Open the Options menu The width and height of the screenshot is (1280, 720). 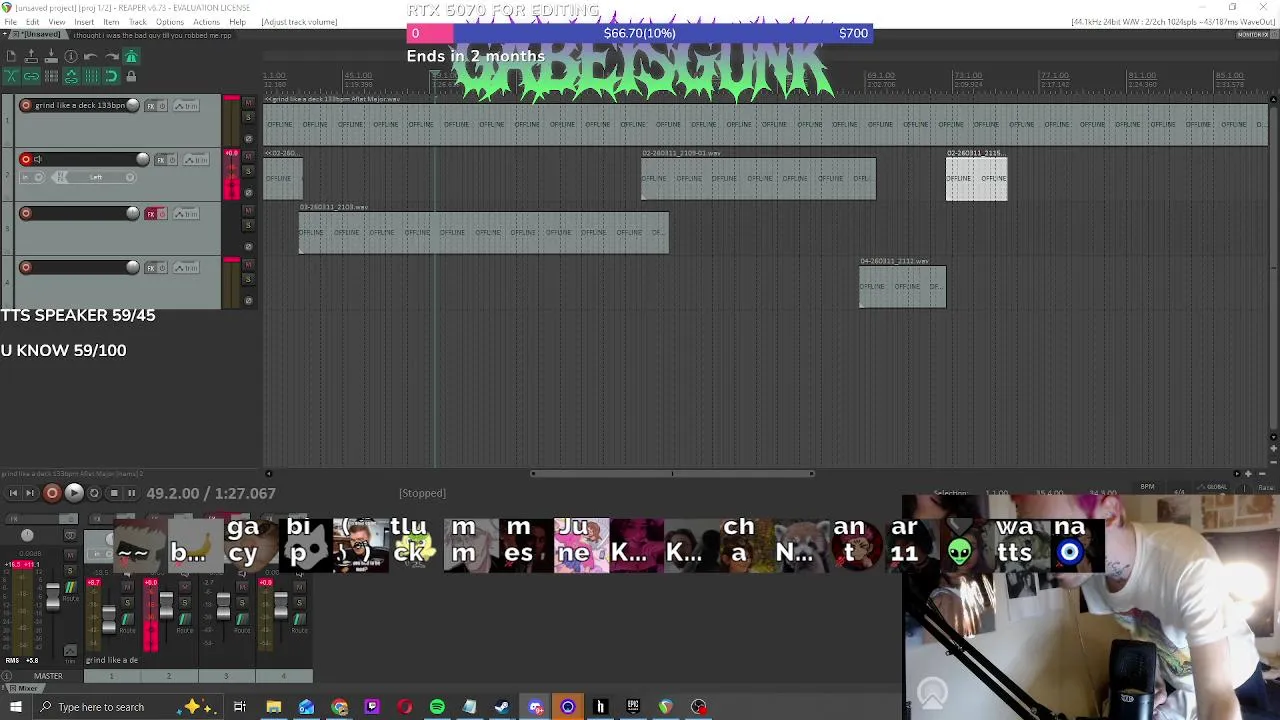pos(170,22)
